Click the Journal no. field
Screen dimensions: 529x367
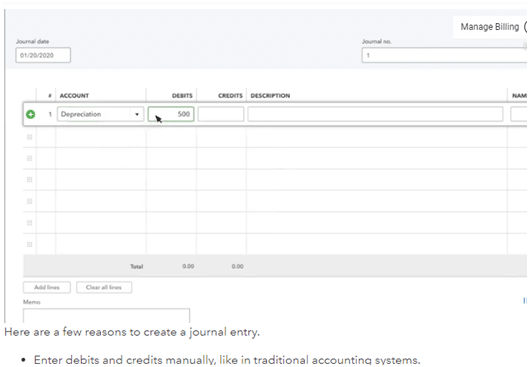[444, 55]
